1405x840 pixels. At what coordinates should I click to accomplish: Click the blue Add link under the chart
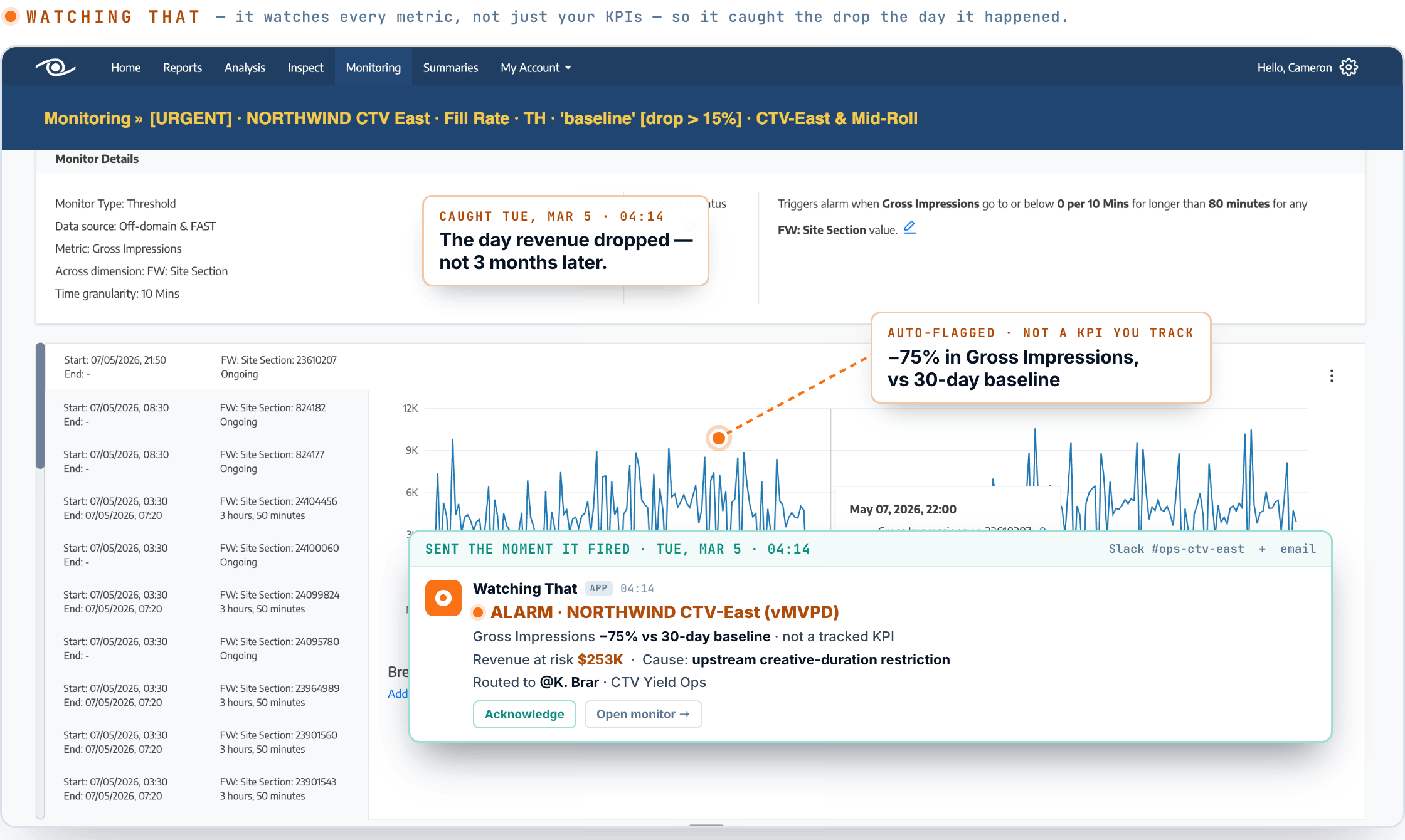398,694
